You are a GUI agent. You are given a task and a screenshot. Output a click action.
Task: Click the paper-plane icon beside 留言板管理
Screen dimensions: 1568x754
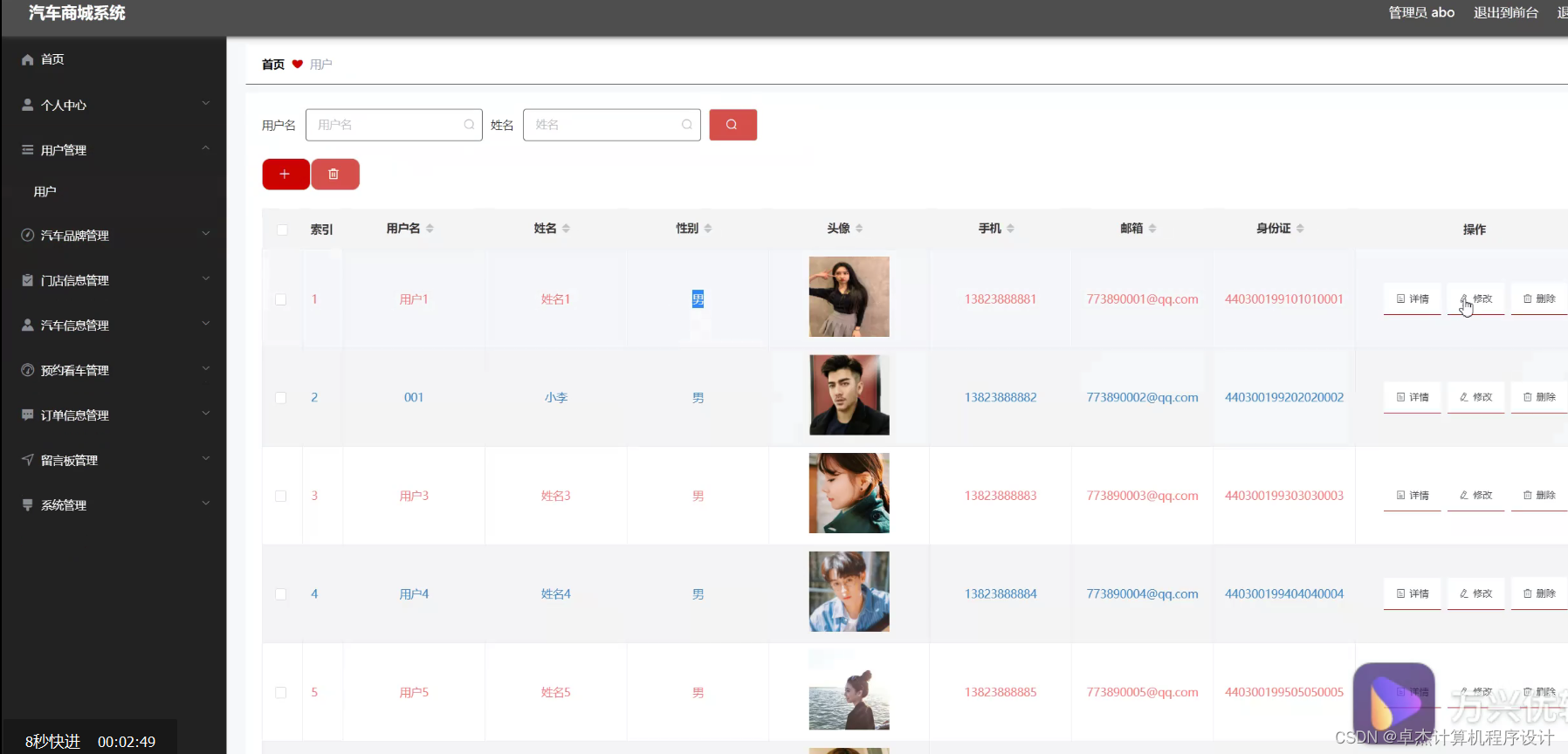click(x=28, y=460)
